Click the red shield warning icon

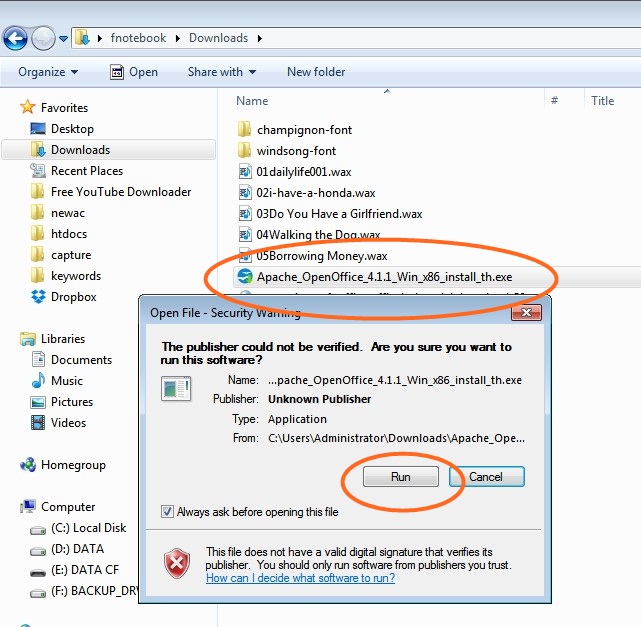coord(177,563)
